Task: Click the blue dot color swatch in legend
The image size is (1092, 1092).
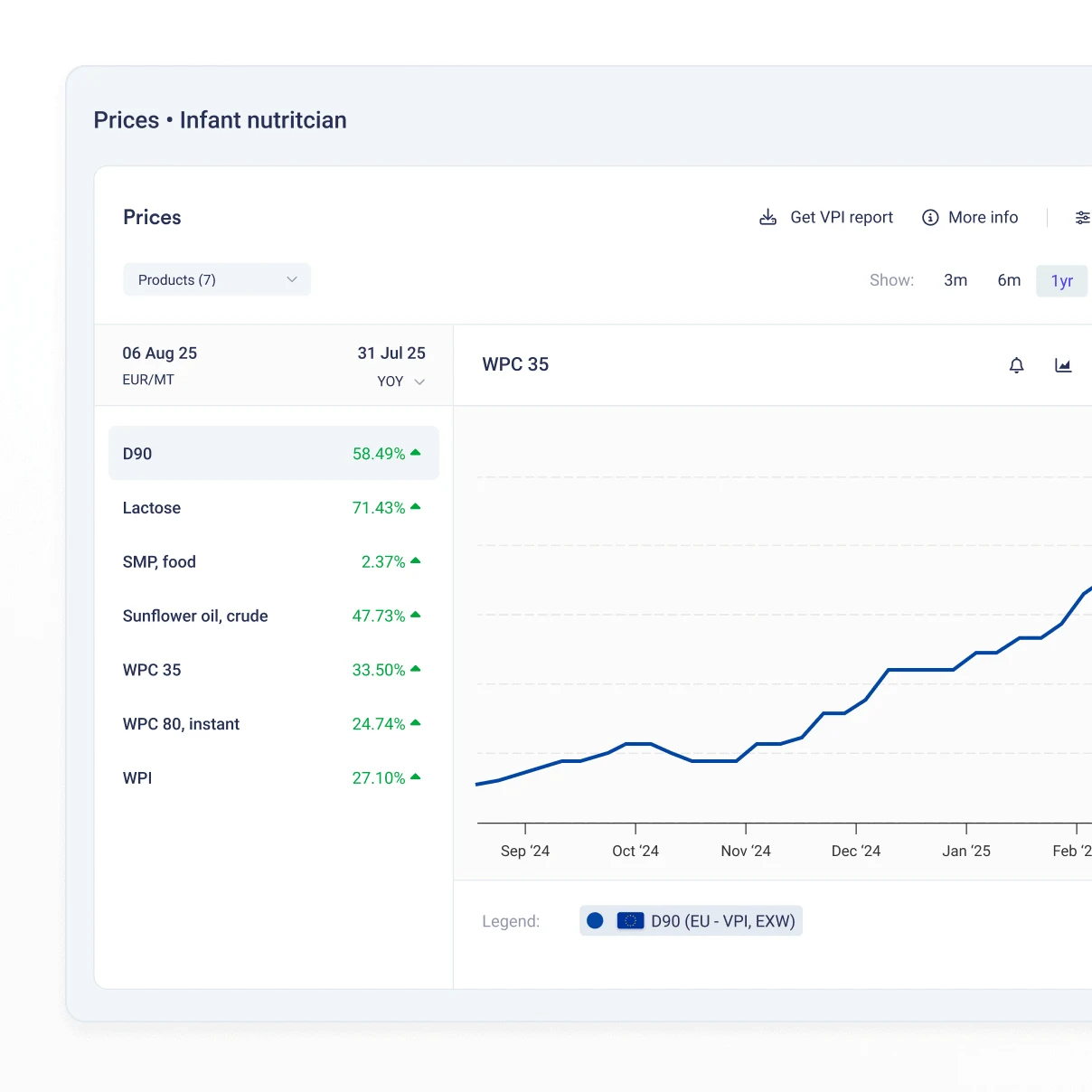Action: 595,920
